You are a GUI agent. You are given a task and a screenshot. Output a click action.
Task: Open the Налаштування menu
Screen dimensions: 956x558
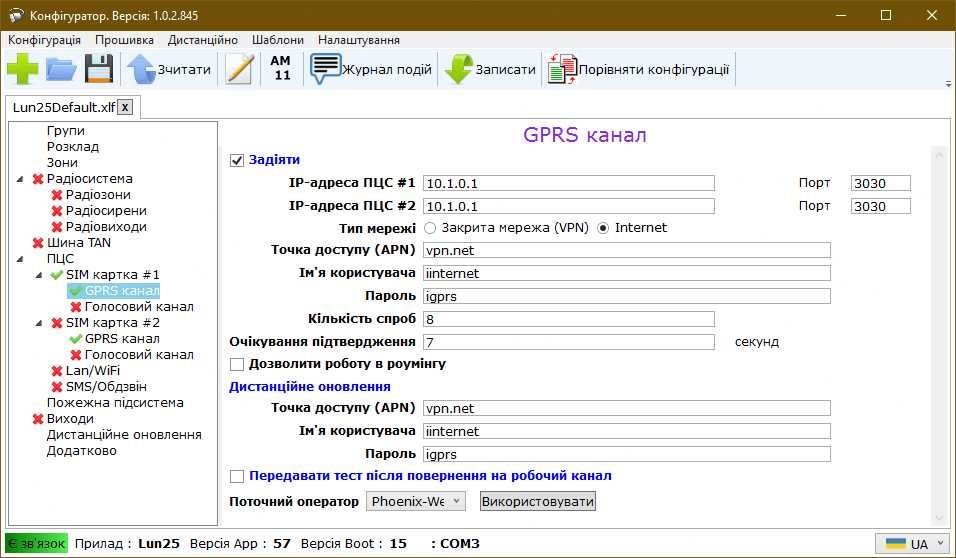pos(358,40)
